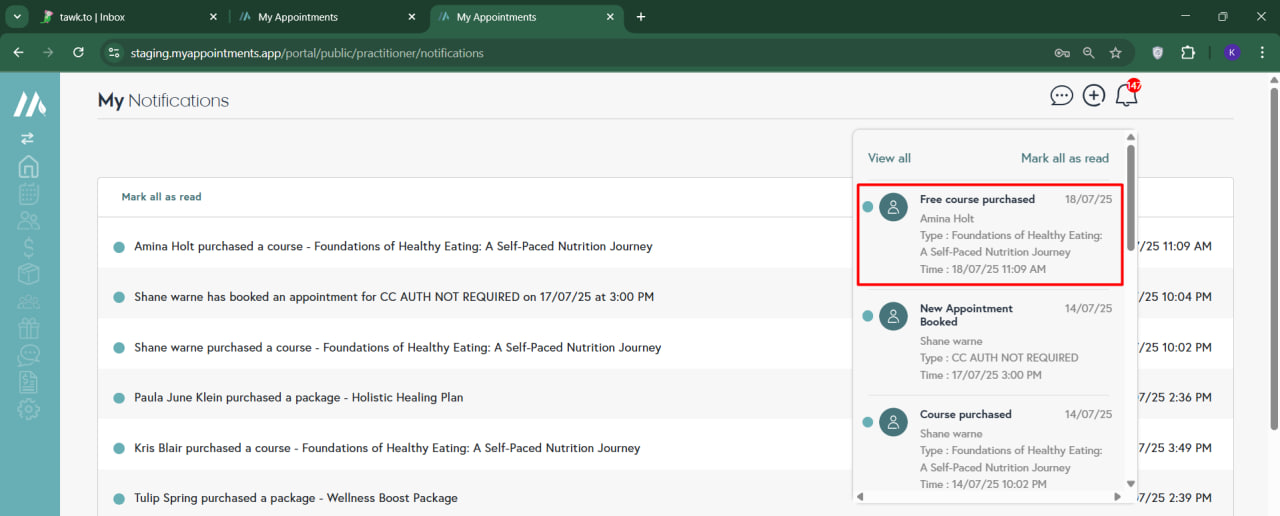The height and width of the screenshot is (516, 1280).
Task: Click View all in notification popup
Action: click(889, 158)
